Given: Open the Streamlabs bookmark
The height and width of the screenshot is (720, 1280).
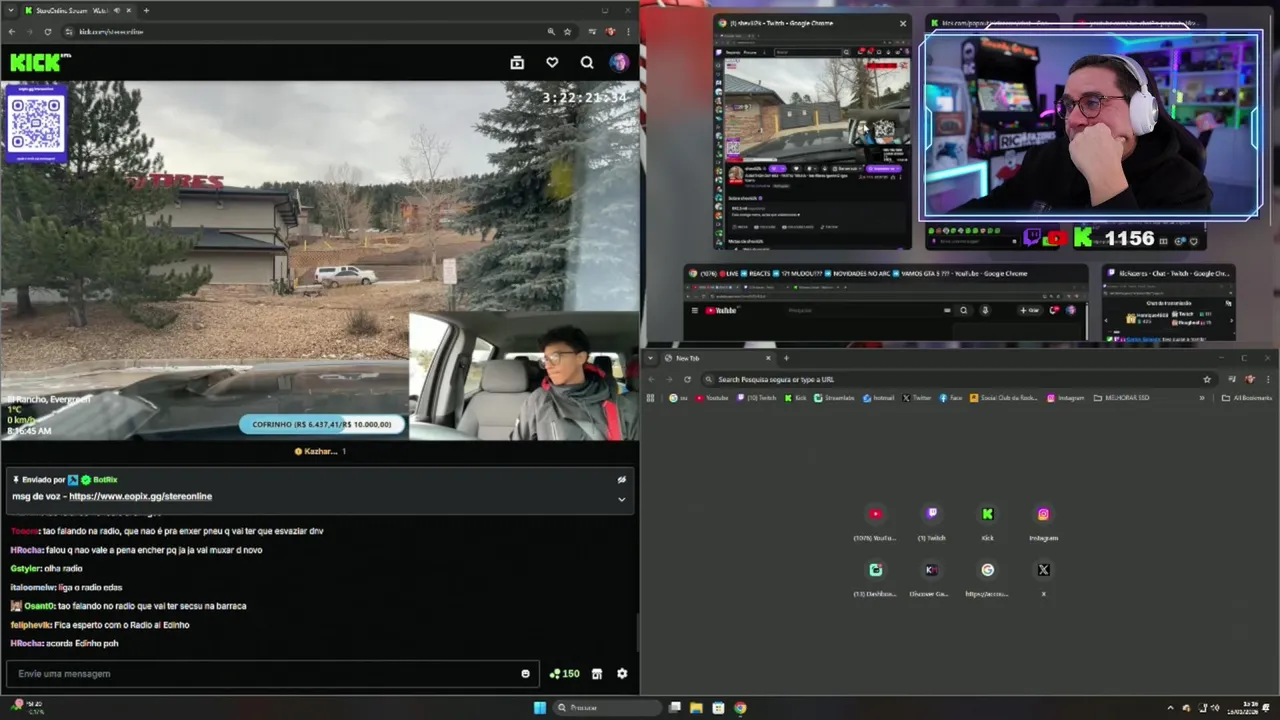Looking at the screenshot, I should pos(835,398).
